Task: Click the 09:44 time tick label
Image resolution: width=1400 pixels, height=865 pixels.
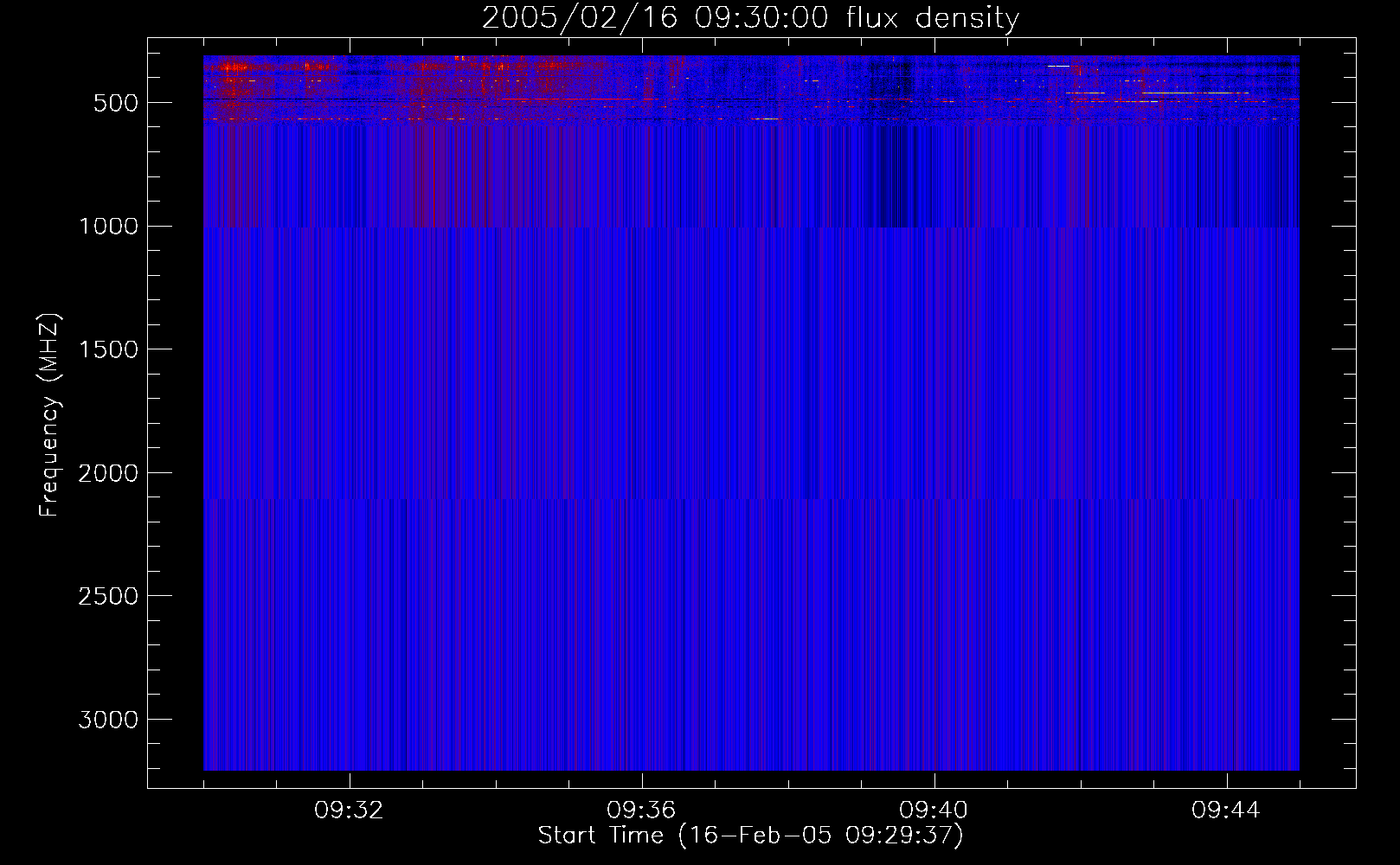Action: coord(1226,811)
